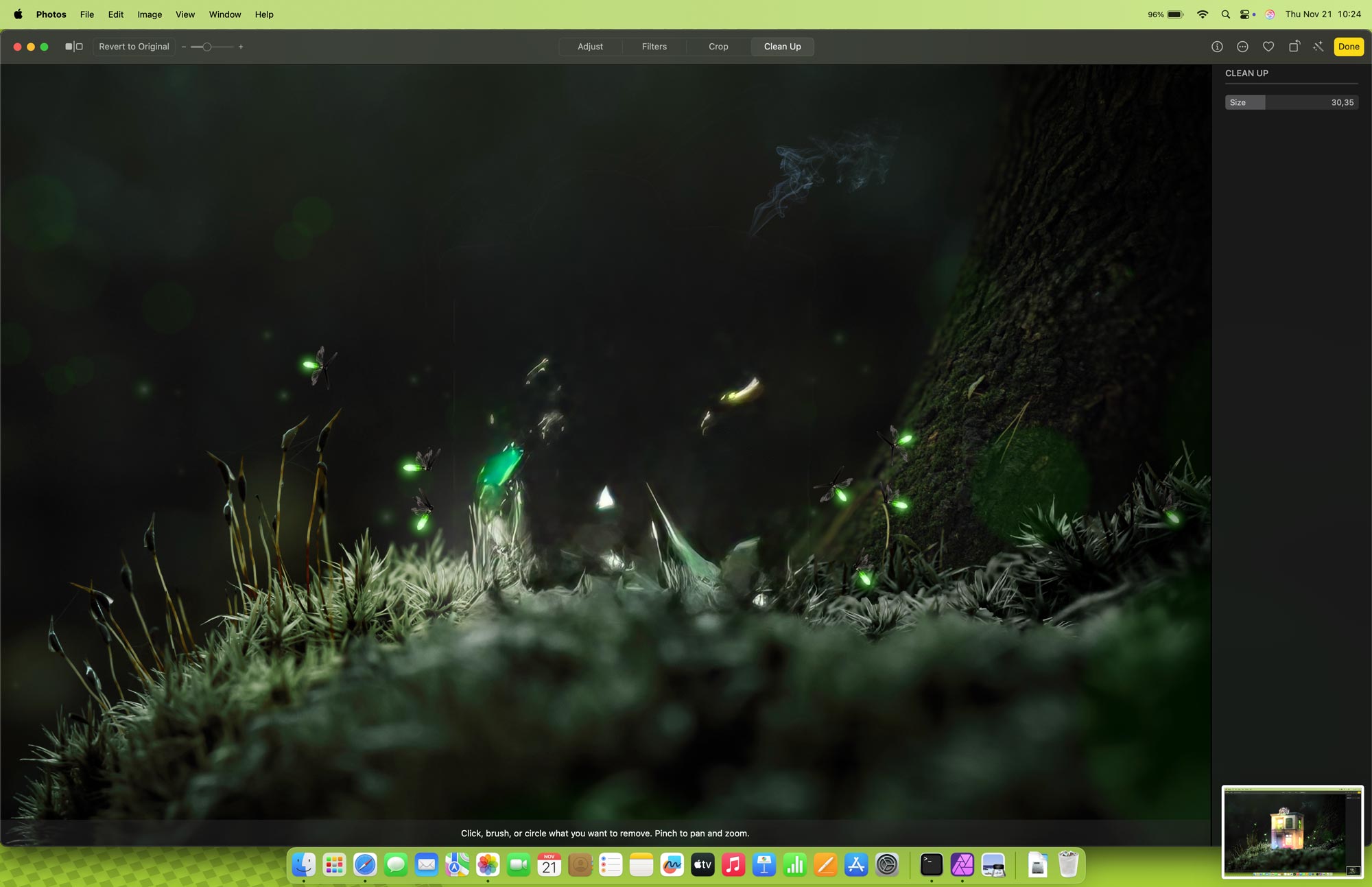Open Safari from the dock
This screenshot has height=887, width=1372.
pos(365,864)
